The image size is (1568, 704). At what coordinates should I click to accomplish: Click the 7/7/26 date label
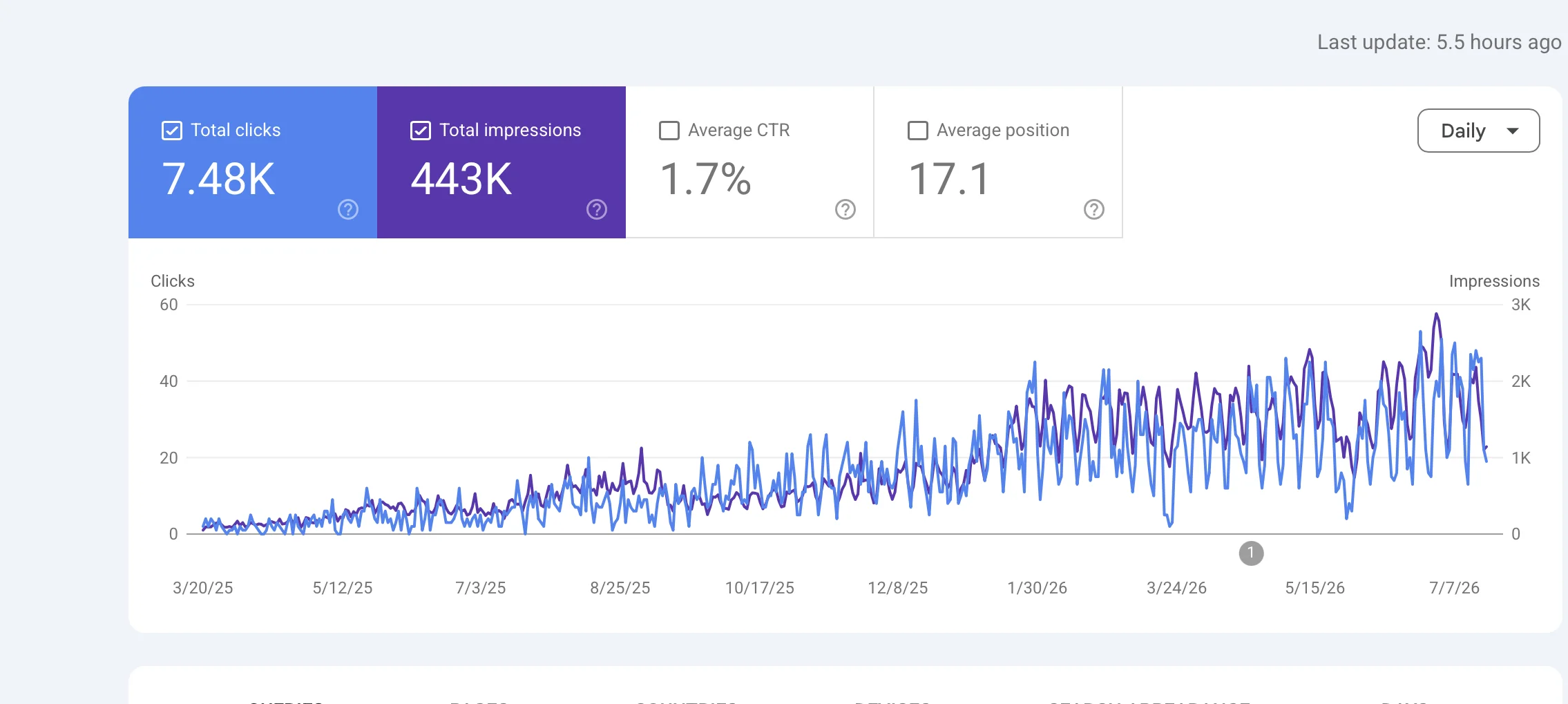click(1455, 588)
